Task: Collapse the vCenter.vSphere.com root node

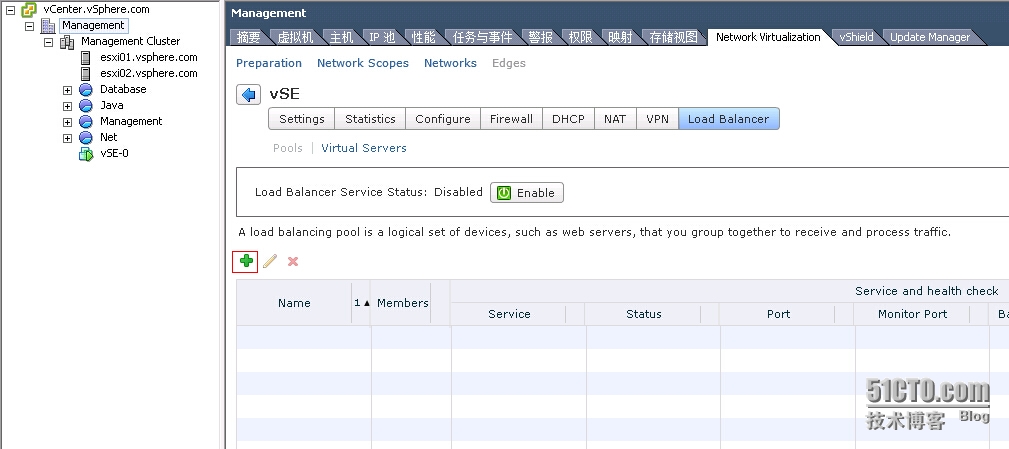Action: [x=10, y=10]
